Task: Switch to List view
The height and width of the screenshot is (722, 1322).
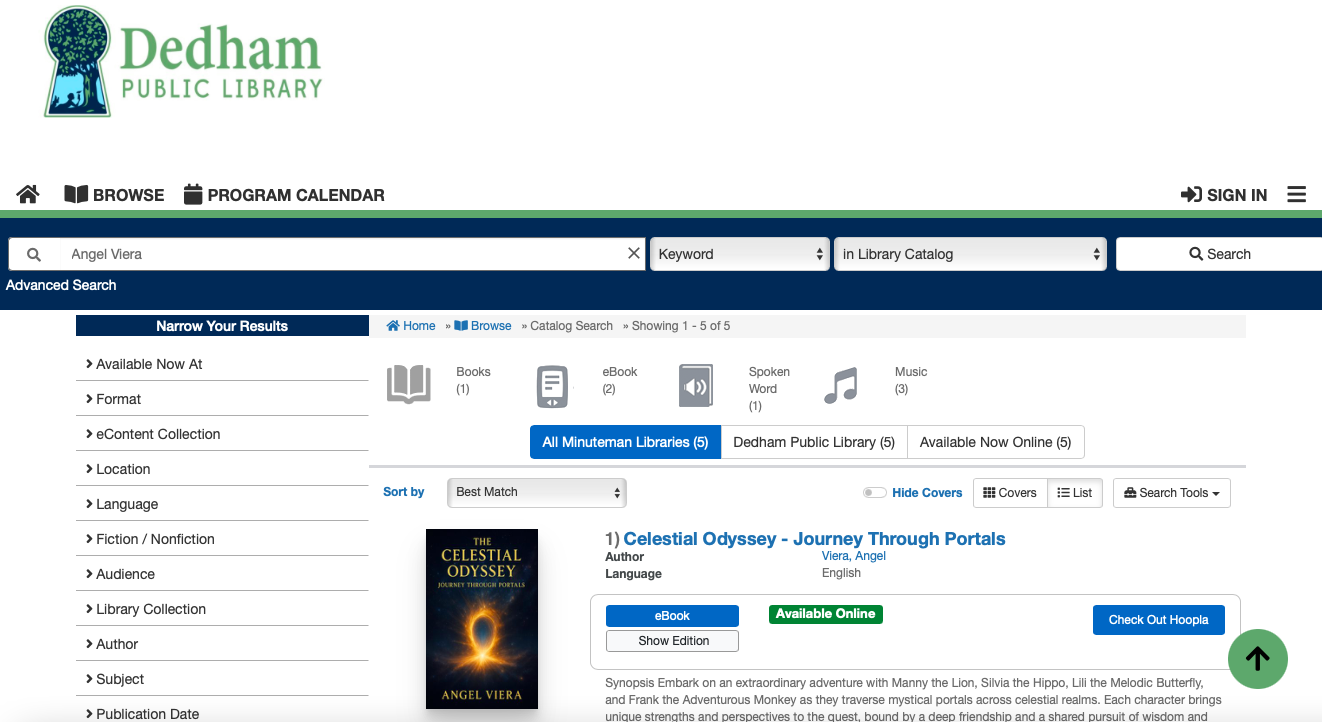Action: pyautogui.click(x=1075, y=493)
